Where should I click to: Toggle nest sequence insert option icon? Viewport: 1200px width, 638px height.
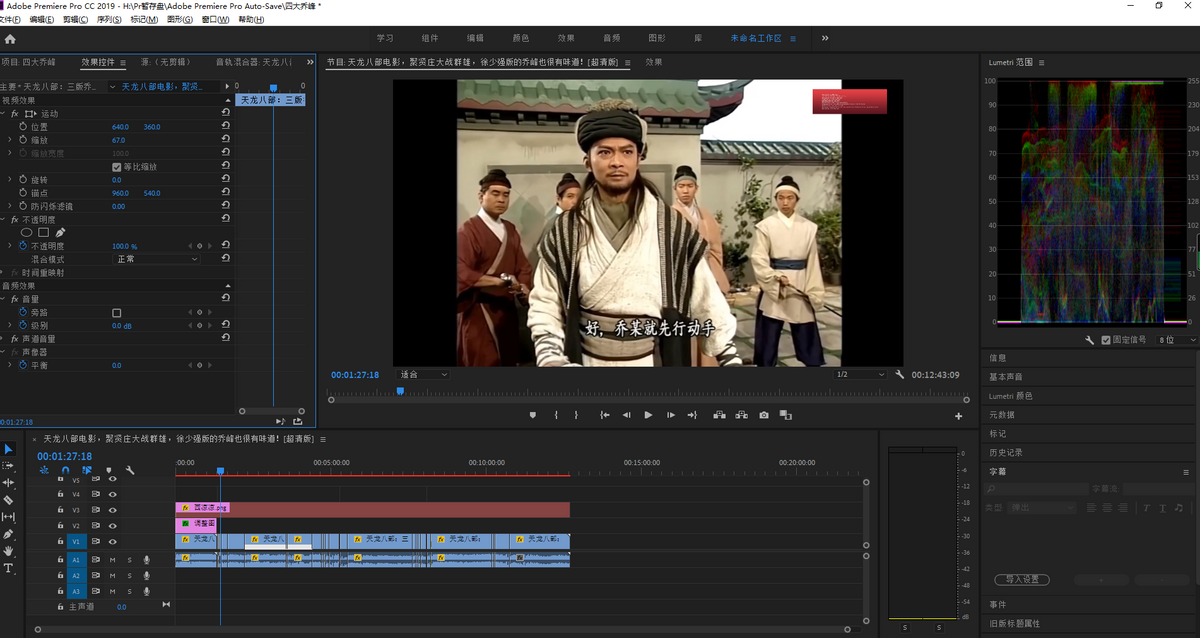point(44,470)
